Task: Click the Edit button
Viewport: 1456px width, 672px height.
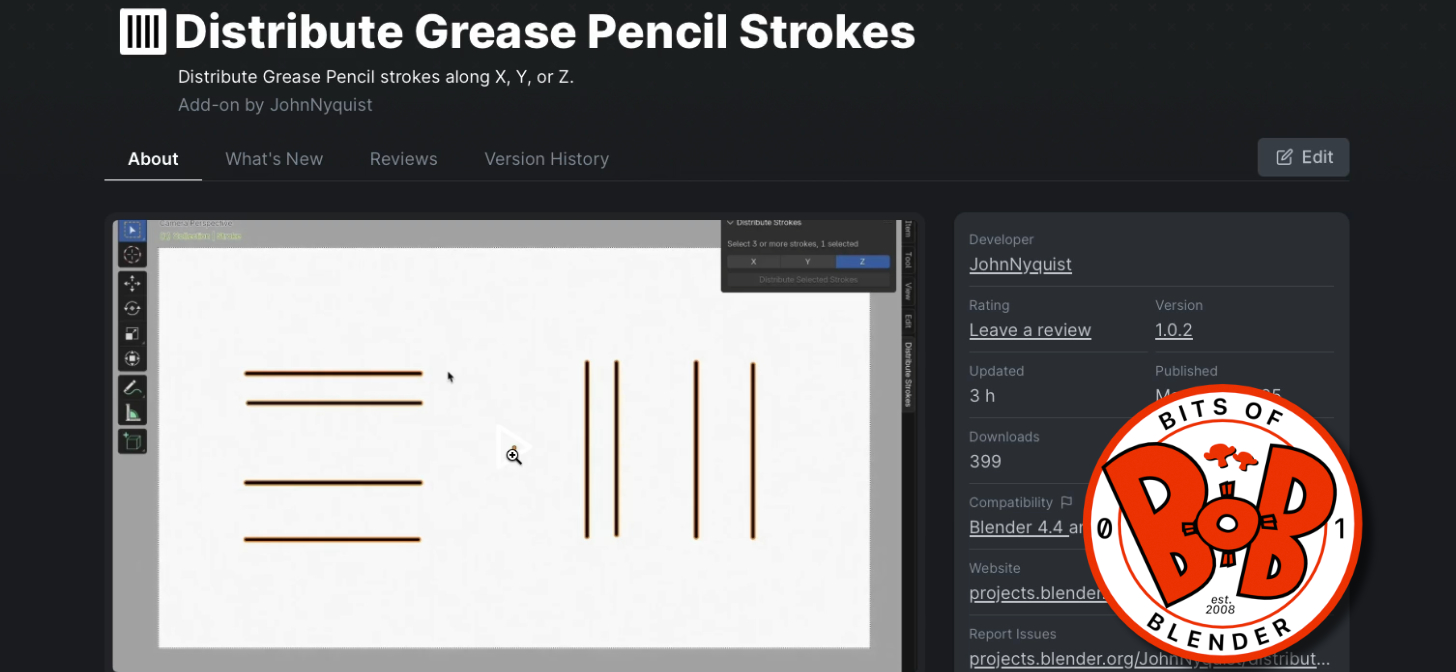Action: [1303, 157]
